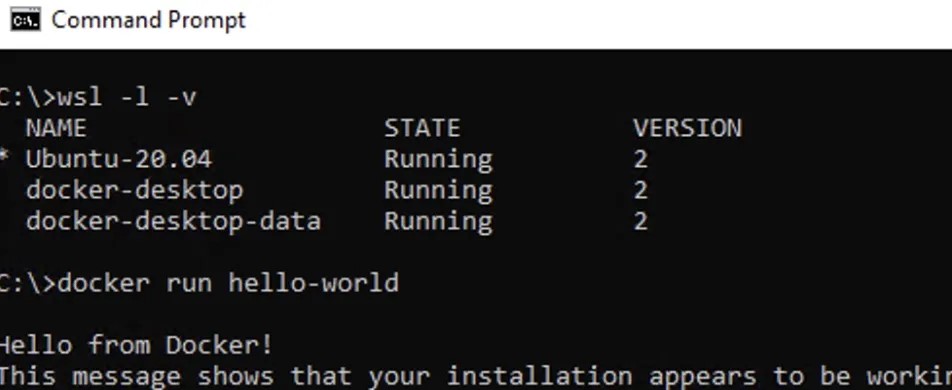
Task: Select the NAME column header
Action: tap(56, 128)
